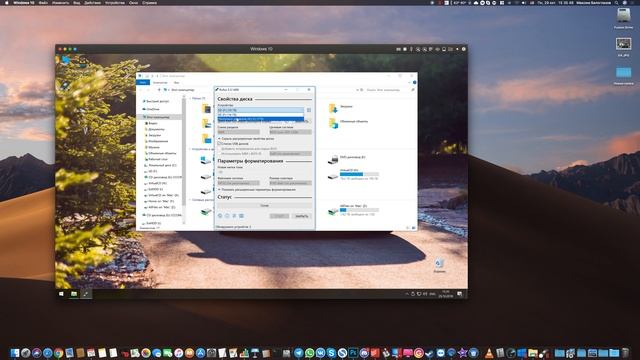Click VirtualCD drive usage bar in Explorer

pos(359,174)
